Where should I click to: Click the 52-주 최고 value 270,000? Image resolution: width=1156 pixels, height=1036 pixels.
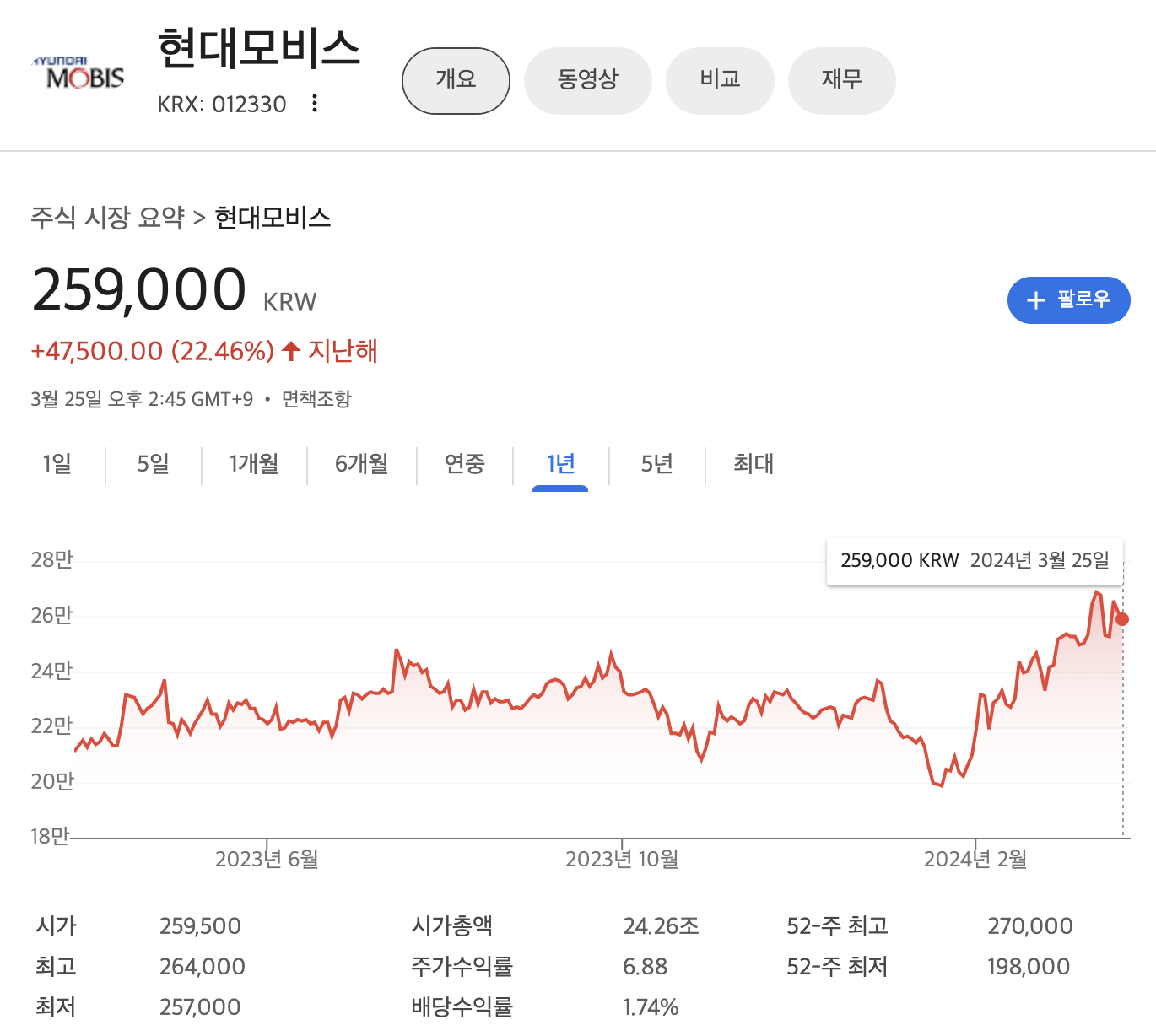[x=1030, y=926]
